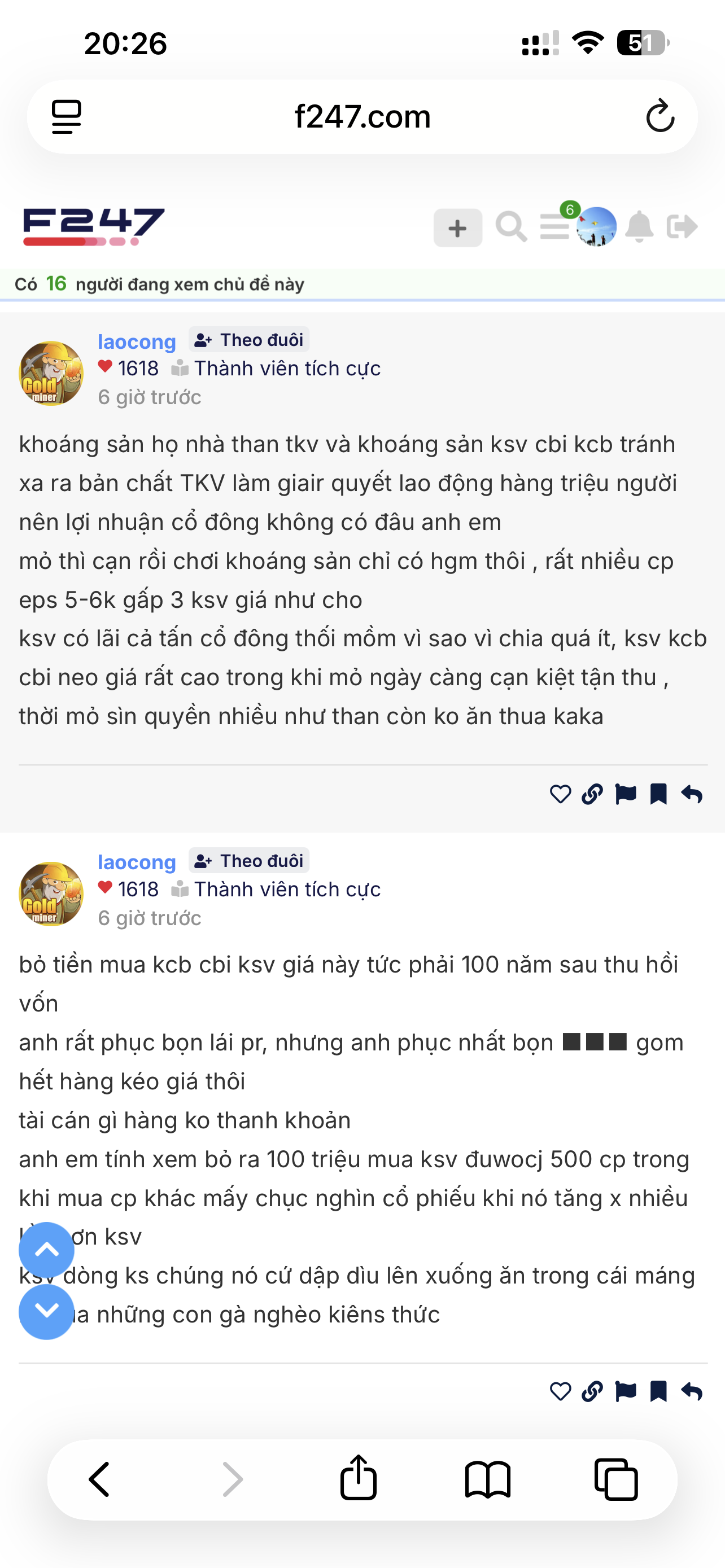Tap the F247 logo
The image size is (725, 1568).
[x=94, y=226]
